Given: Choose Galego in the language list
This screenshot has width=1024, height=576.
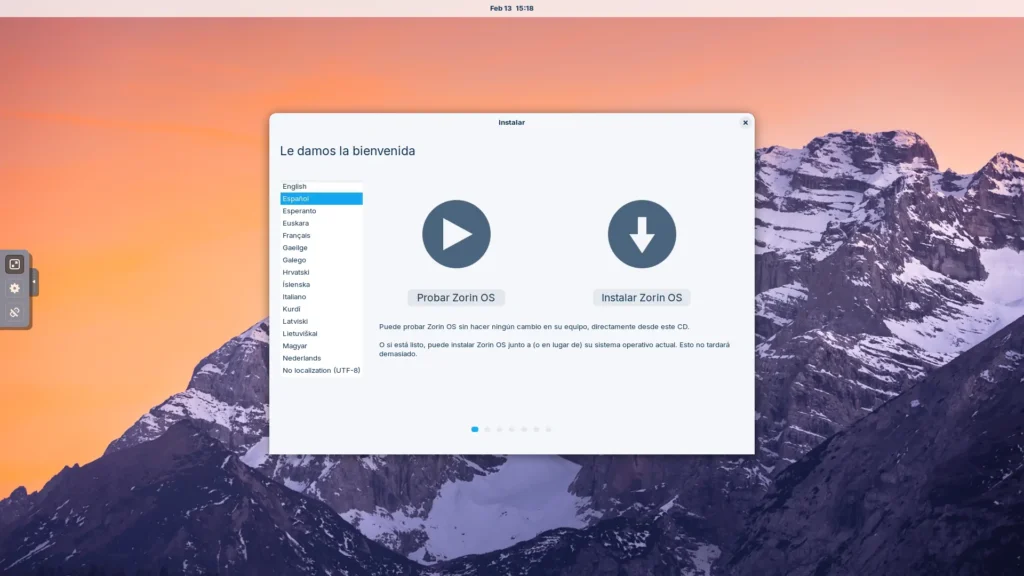Looking at the screenshot, I should pos(295,260).
